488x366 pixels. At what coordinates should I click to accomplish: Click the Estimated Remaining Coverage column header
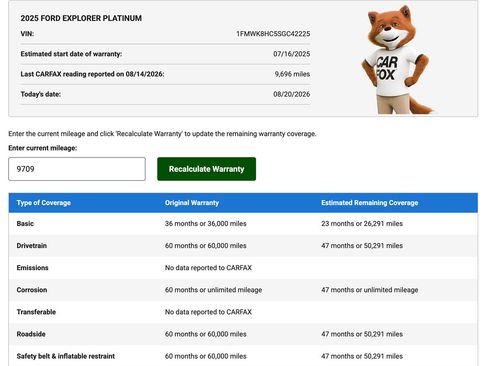coord(369,203)
